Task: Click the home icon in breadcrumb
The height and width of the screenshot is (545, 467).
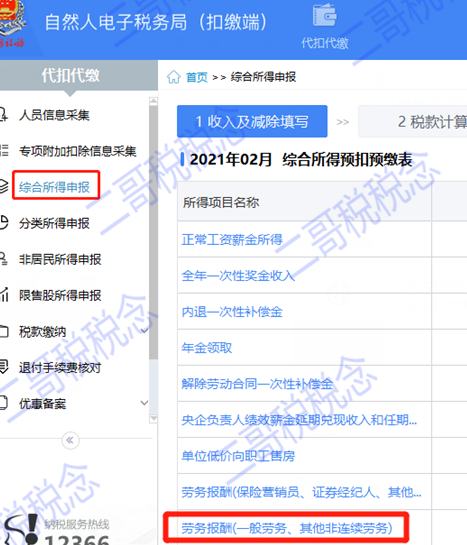Action: tap(173, 77)
